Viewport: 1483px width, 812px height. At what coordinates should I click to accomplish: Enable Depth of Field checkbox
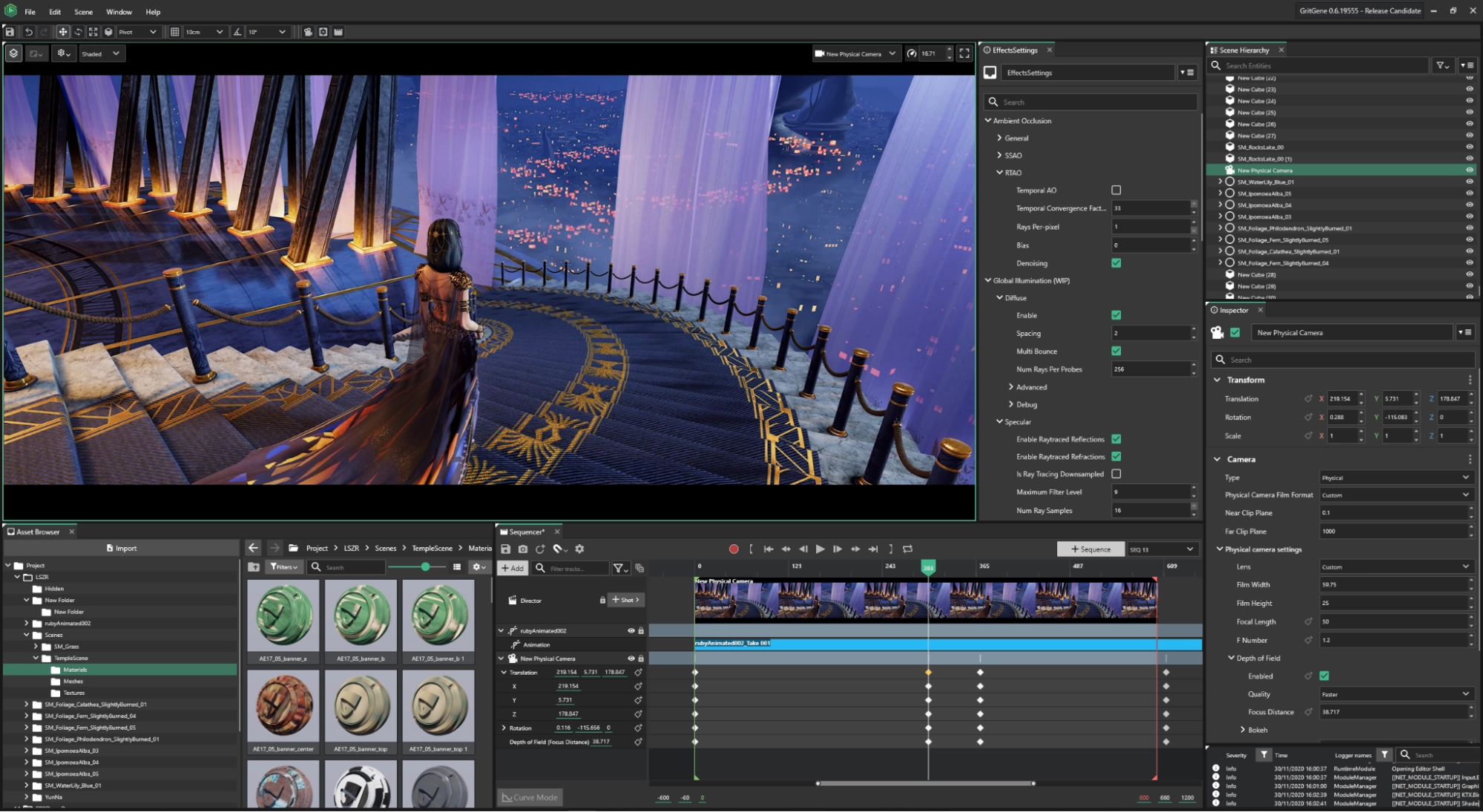tap(1324, 676)
